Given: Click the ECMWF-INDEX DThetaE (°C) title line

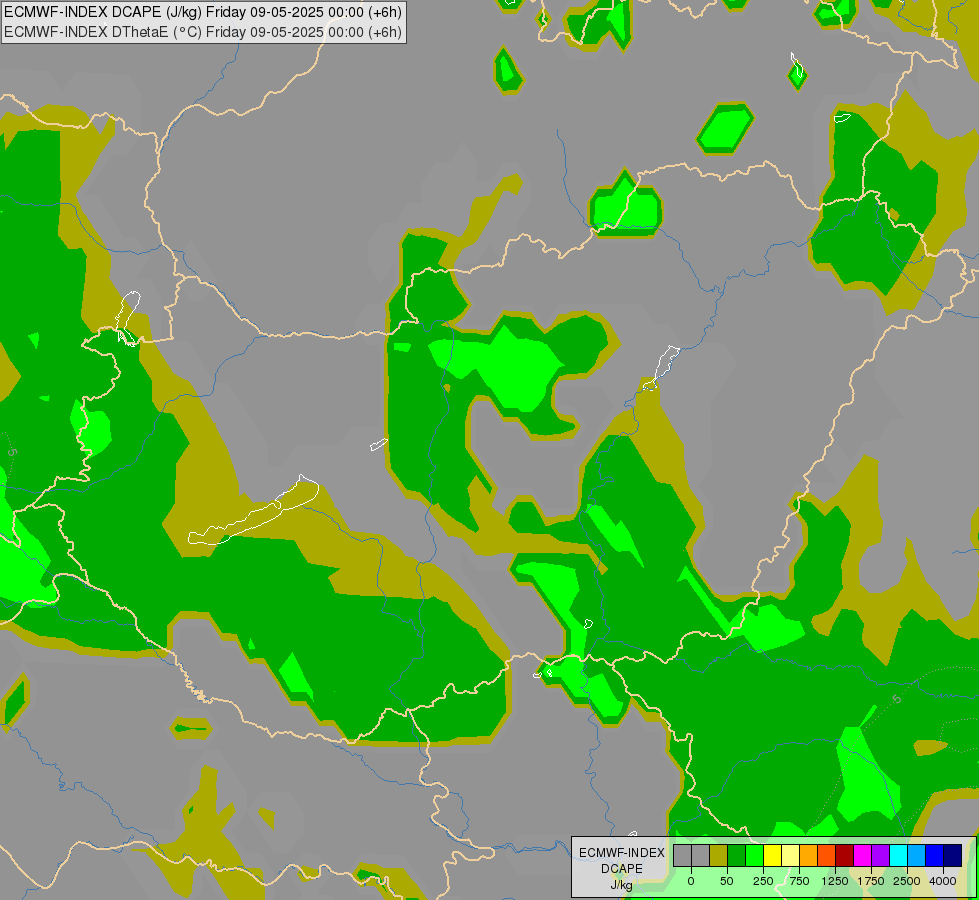Looking at the screenshot, I should tap(203, 32).
